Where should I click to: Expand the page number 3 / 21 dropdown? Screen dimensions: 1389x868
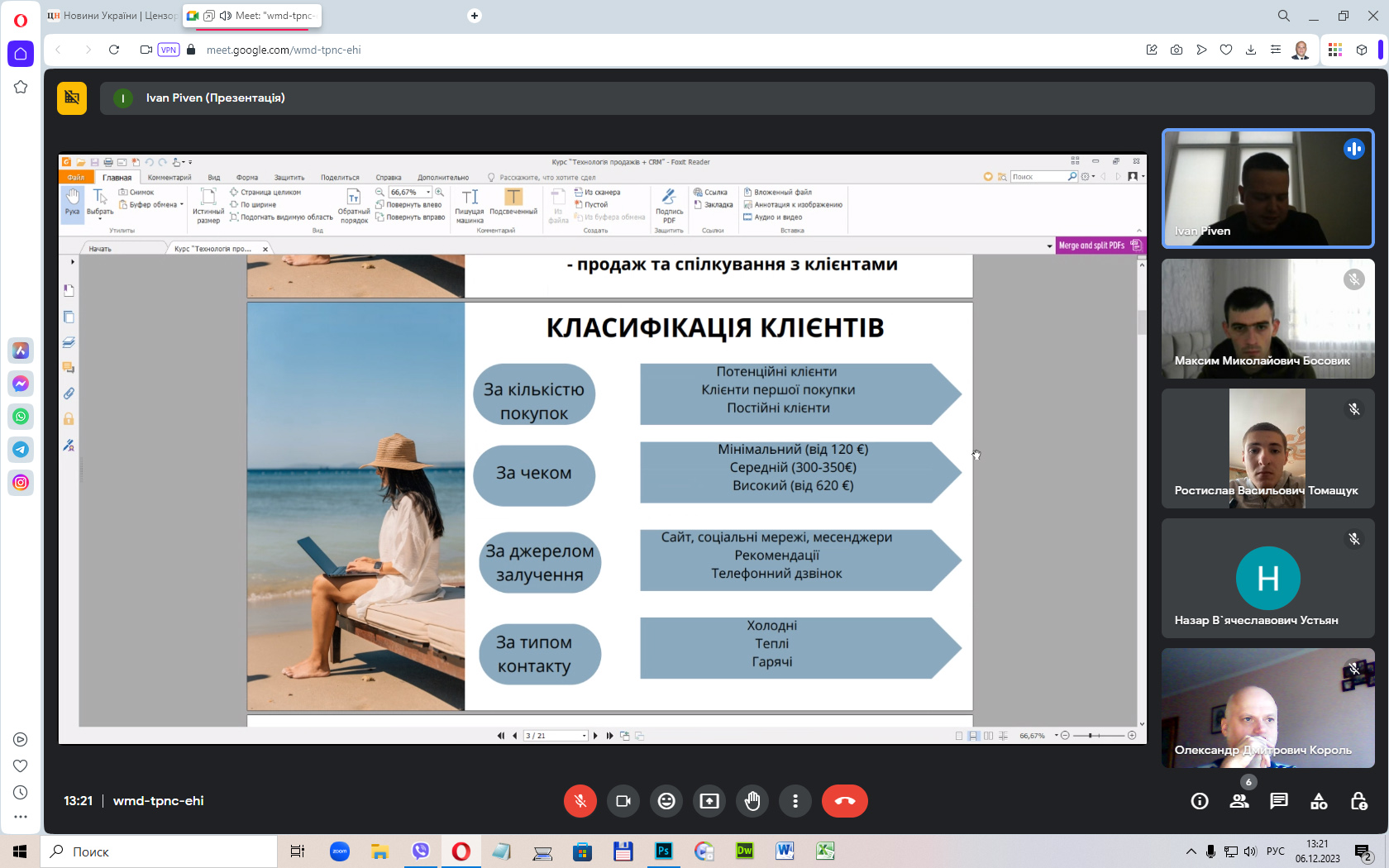pos(585,736)
